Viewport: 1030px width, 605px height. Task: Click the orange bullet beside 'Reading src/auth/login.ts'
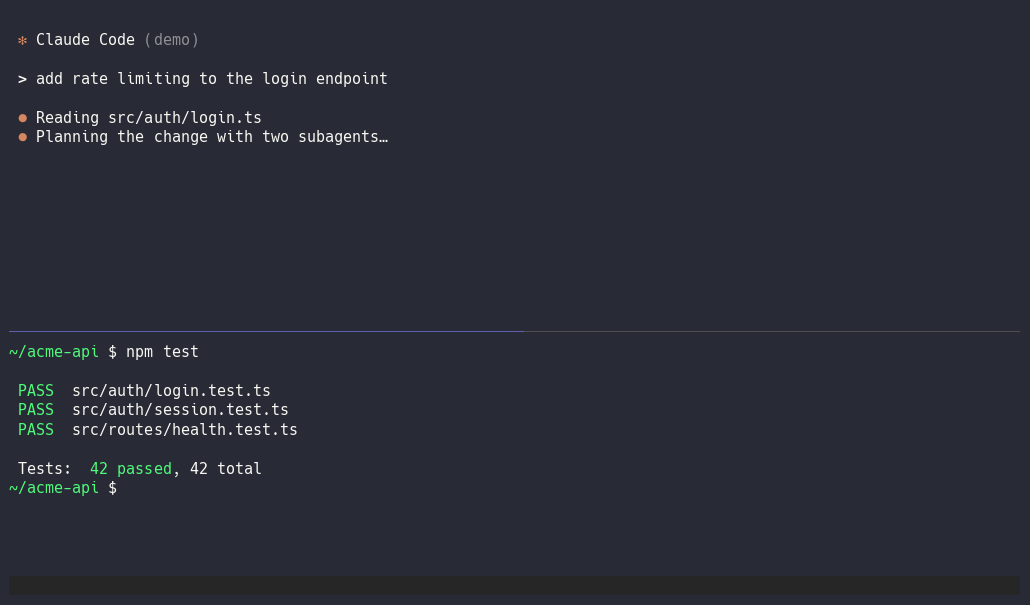coord(22,118)
